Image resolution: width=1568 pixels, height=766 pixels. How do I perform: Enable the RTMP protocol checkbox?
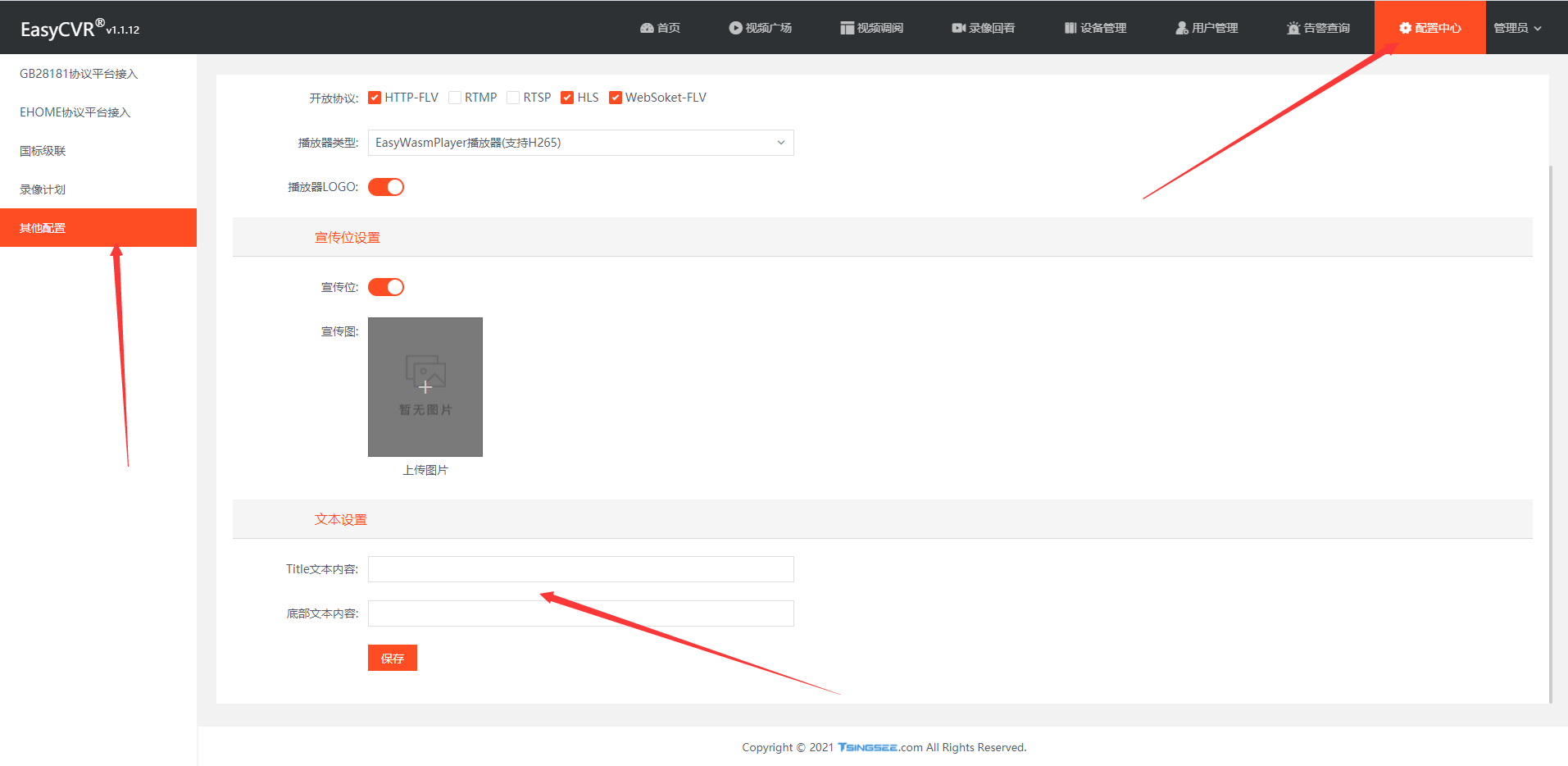(x=455, y=98)
